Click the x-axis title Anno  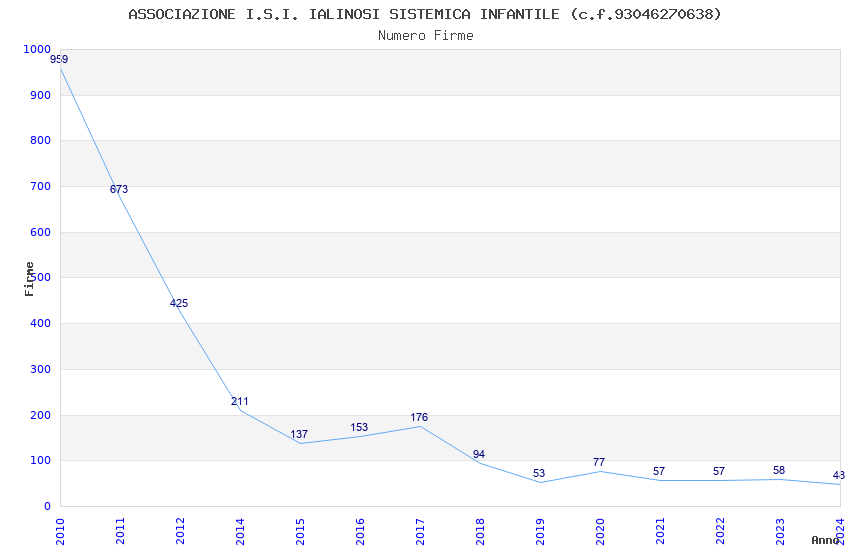point(825,540)
